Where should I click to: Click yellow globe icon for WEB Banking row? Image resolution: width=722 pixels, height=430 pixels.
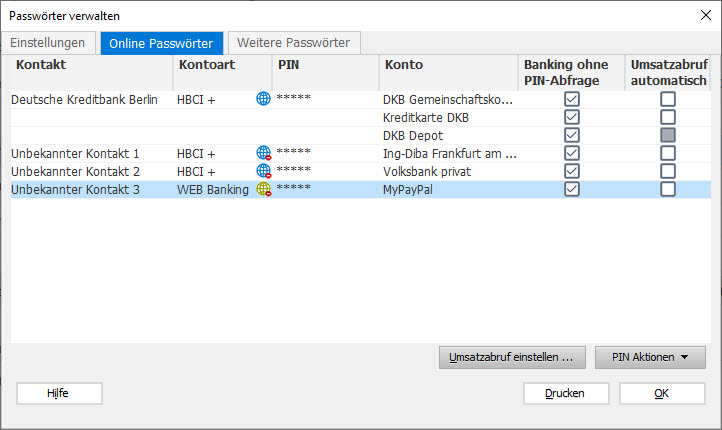pos(264,189)
